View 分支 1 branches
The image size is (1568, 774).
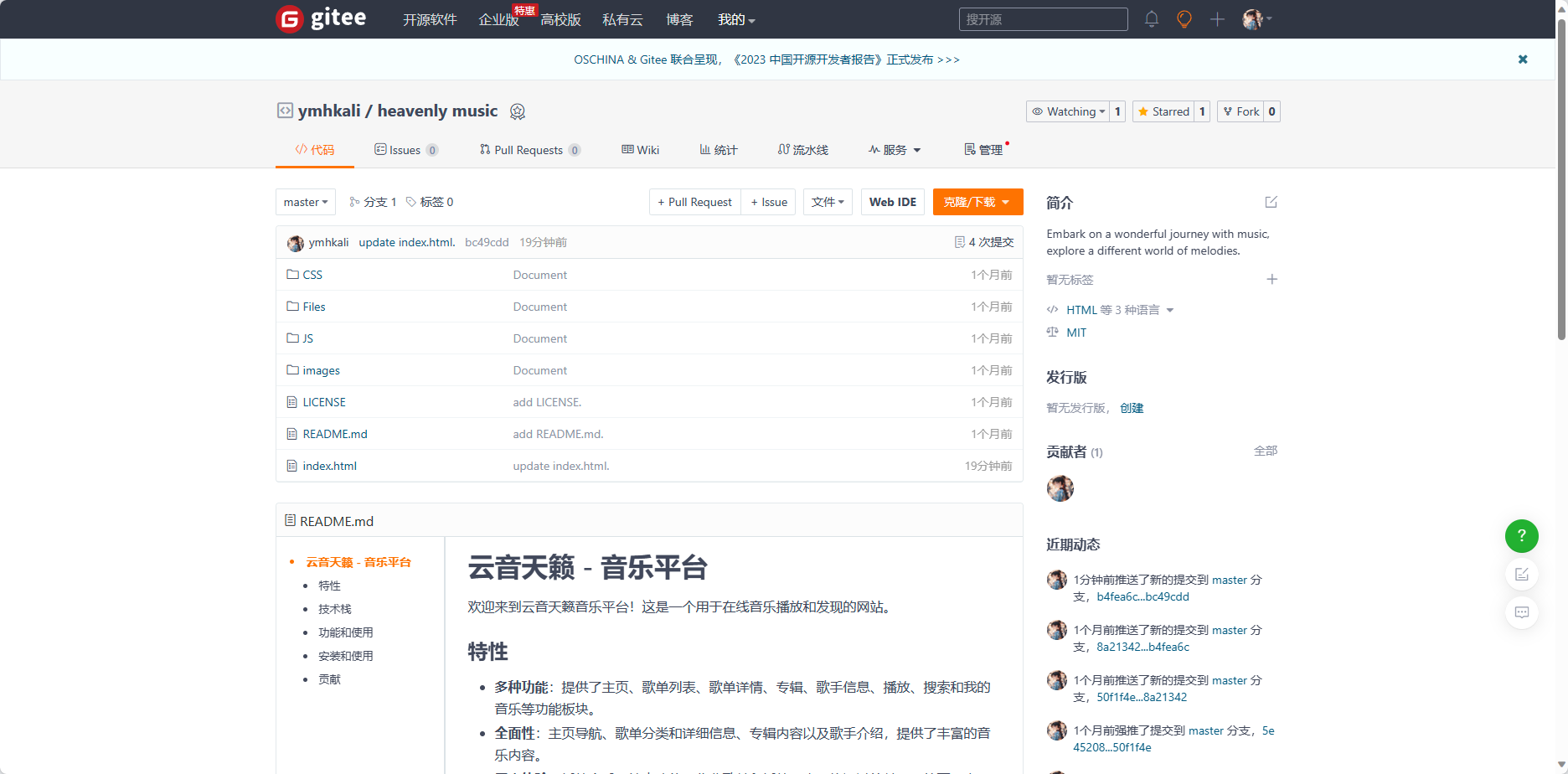pos(373,202)
